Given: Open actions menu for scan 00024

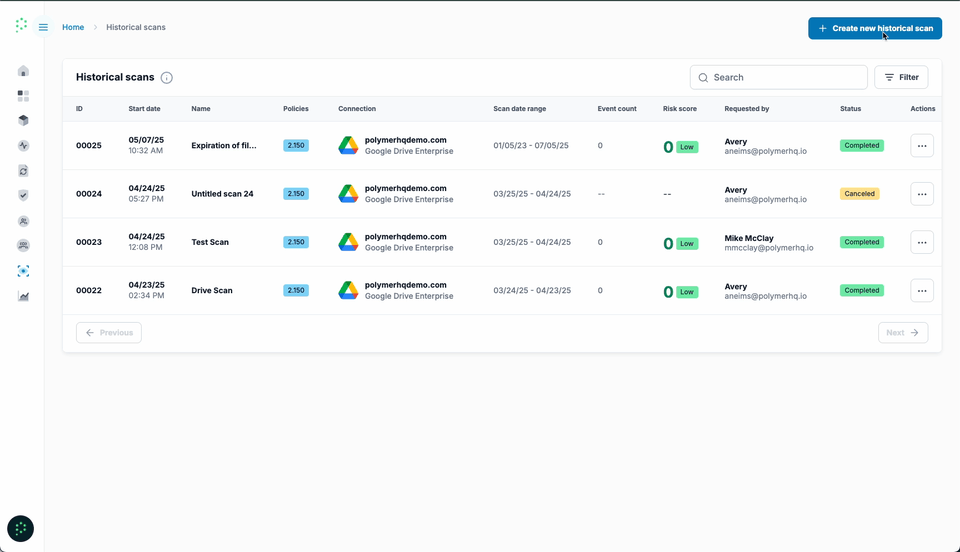Looking at the screenshot, I should (x=921, y=194).
